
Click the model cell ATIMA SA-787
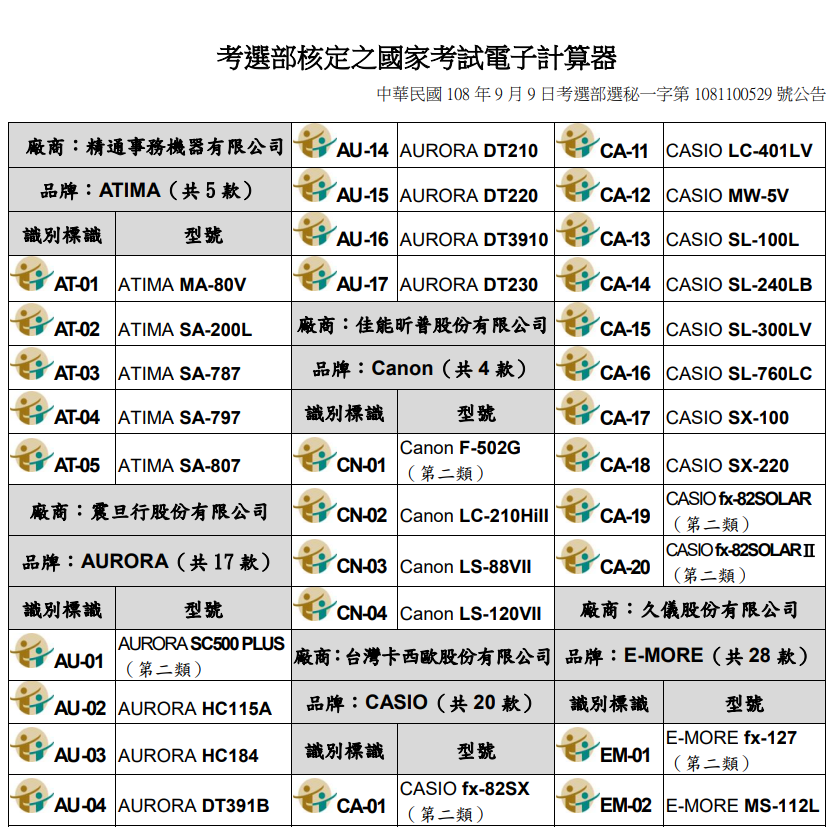pos(203,368)
